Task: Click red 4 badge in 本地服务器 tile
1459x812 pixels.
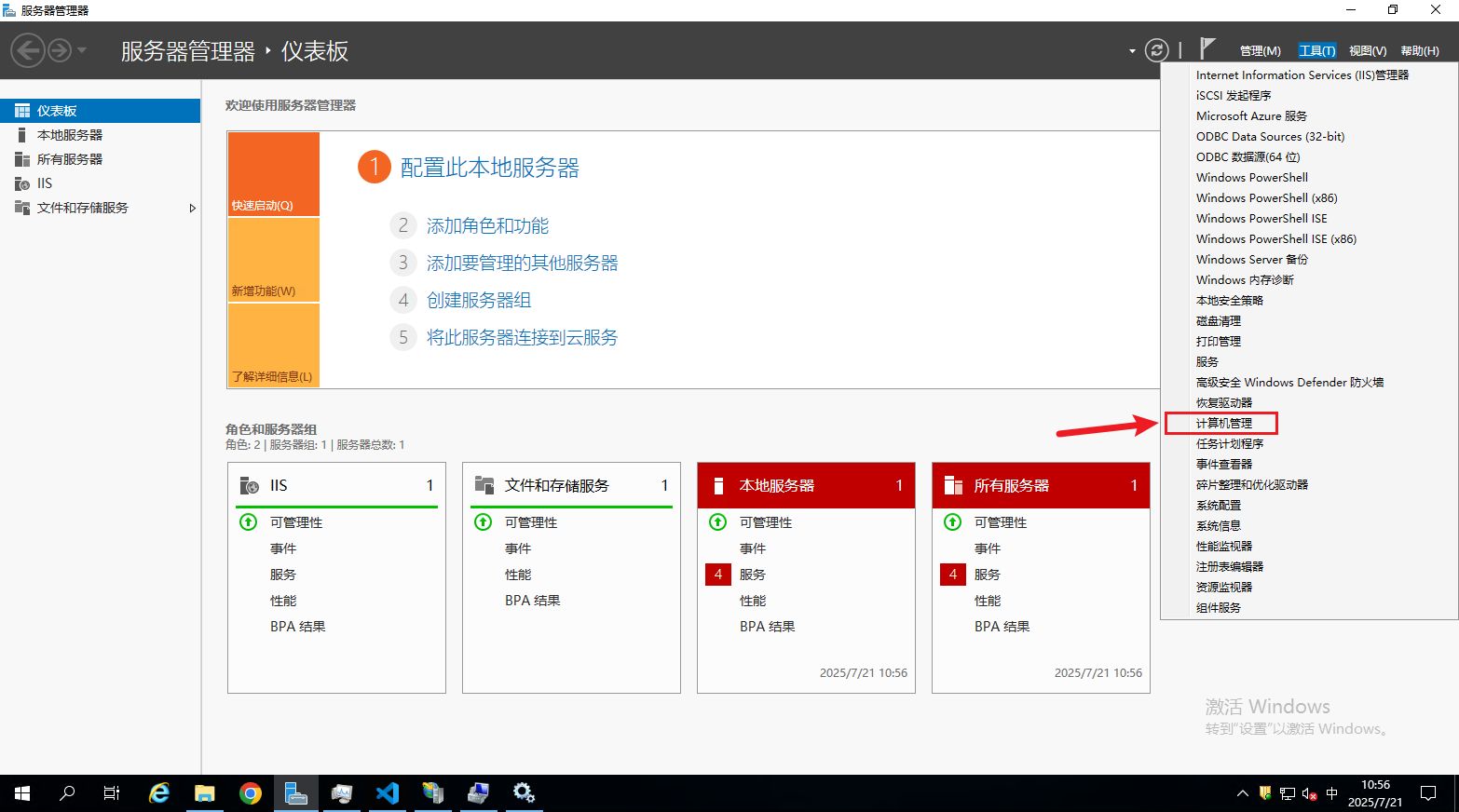Action: (x=717, y=575)
